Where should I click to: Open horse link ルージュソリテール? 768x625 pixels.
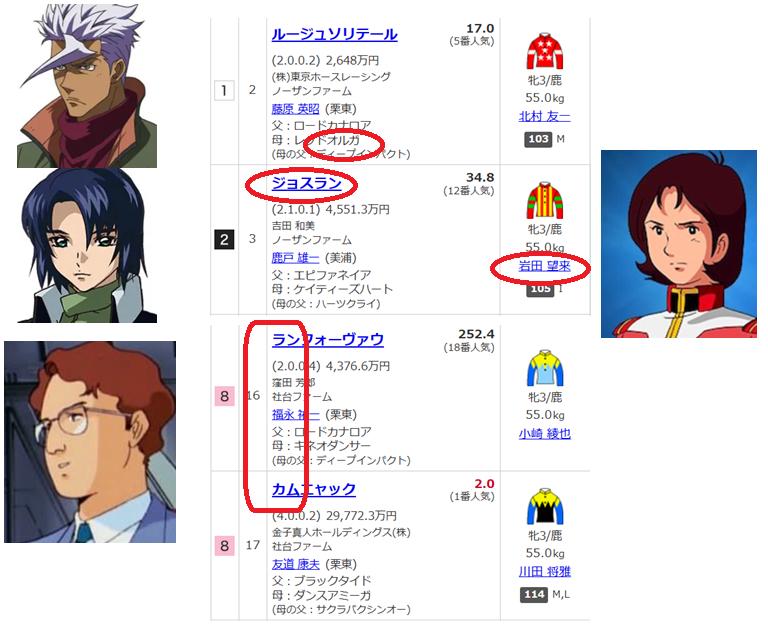pyautogui.click(x=335, y=34)
